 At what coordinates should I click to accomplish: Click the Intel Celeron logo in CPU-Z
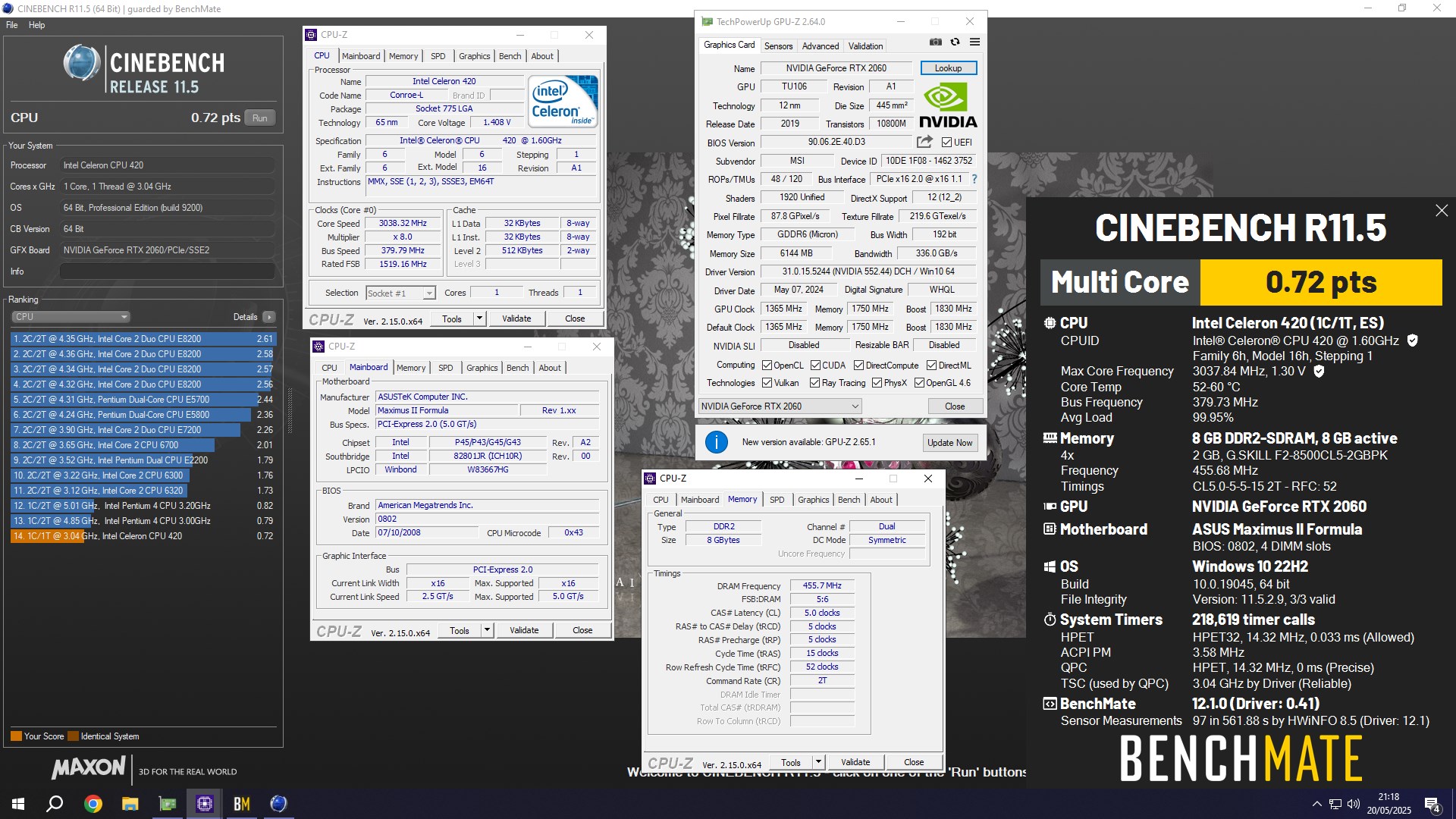coord(563,101)
